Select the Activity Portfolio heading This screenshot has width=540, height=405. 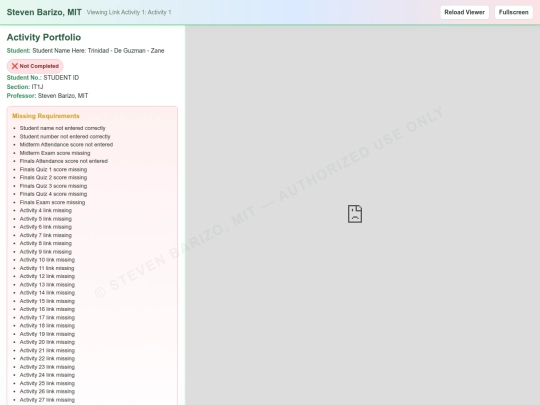click(x=44, y=37)
